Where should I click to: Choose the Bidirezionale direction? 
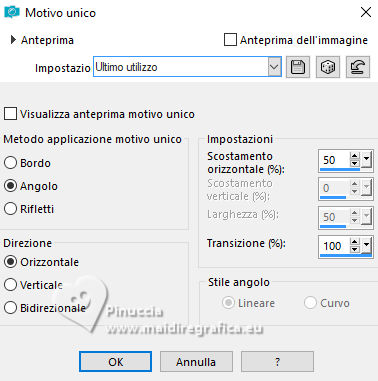[x=10, y=308]
